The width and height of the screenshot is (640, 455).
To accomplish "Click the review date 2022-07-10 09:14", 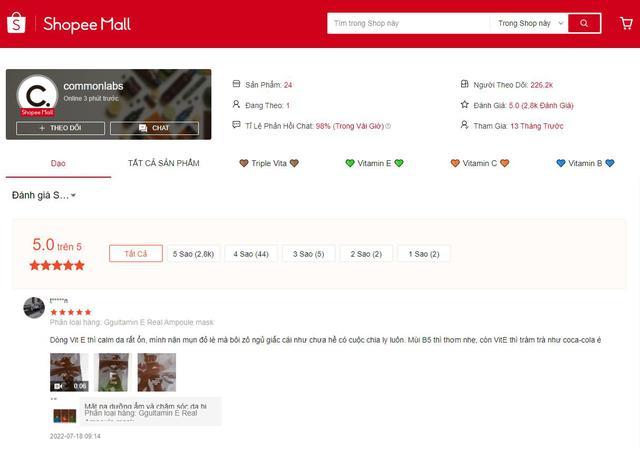I will click(75, 436).
